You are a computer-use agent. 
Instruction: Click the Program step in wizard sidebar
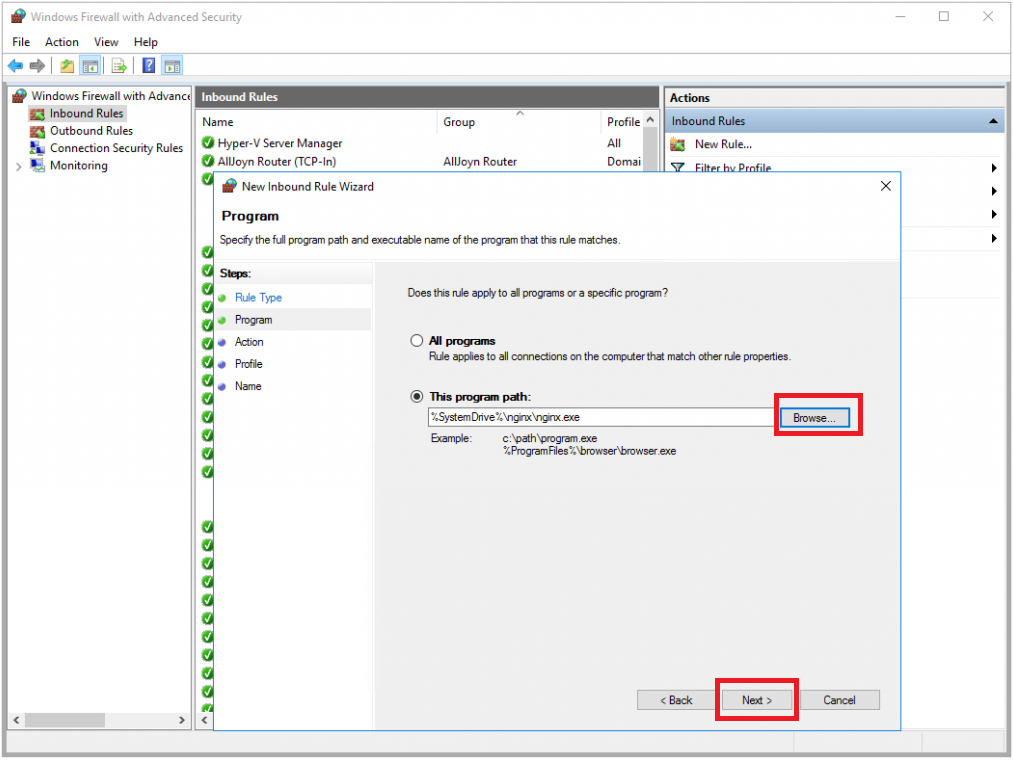pos(253,320)
